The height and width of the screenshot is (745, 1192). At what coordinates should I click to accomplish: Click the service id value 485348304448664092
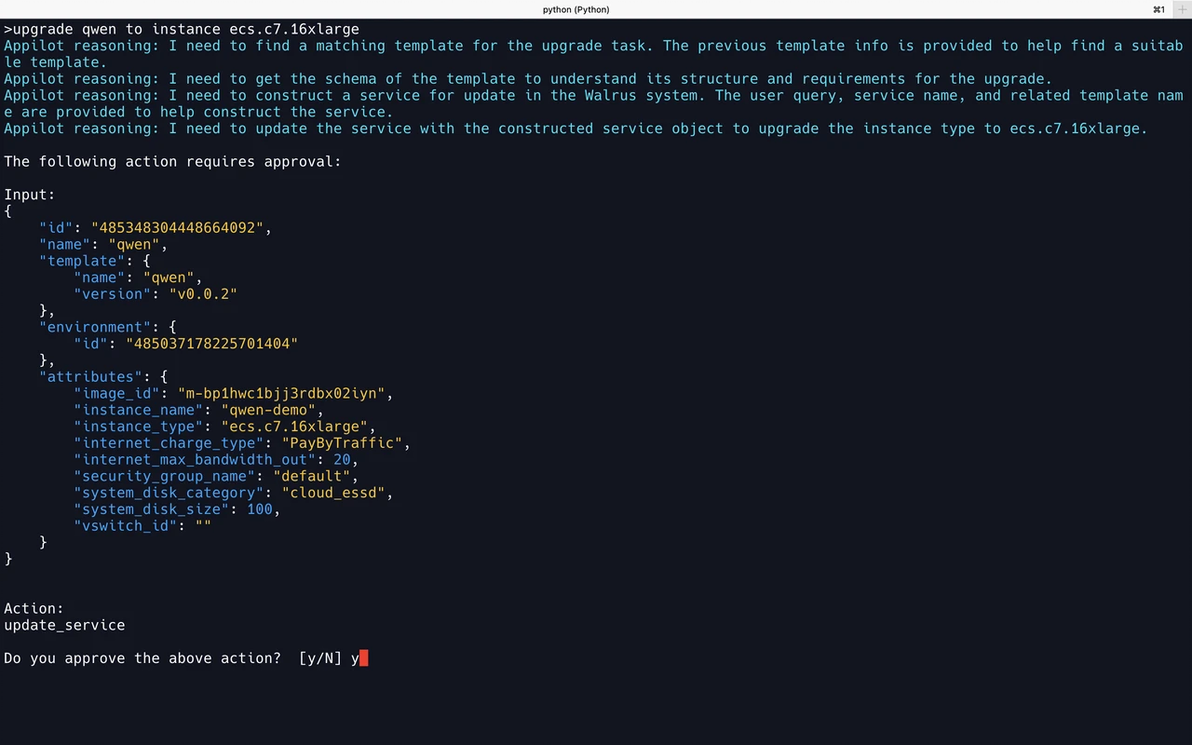point(177,227)
